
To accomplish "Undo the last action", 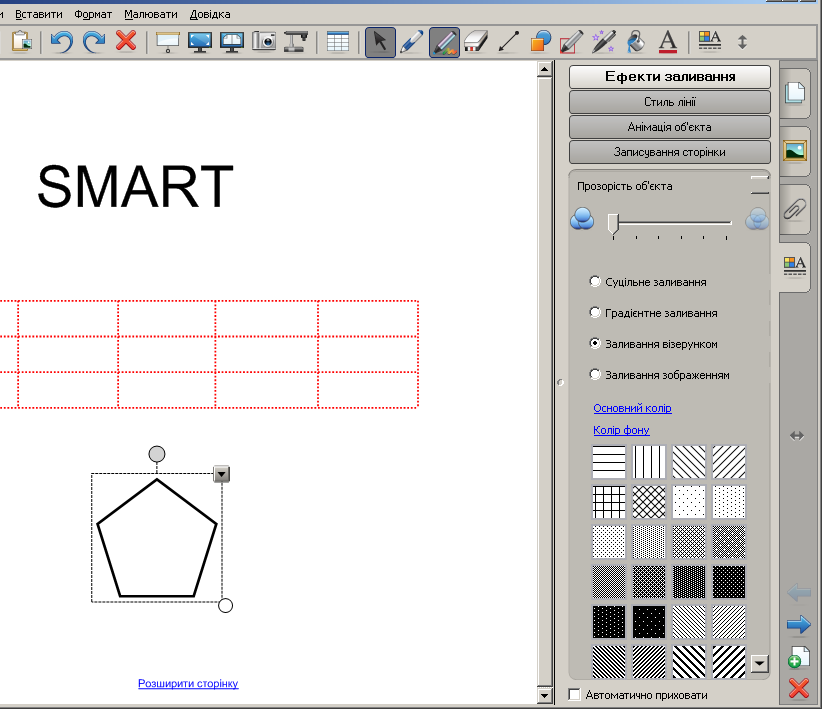I will (x=62, y=41).
